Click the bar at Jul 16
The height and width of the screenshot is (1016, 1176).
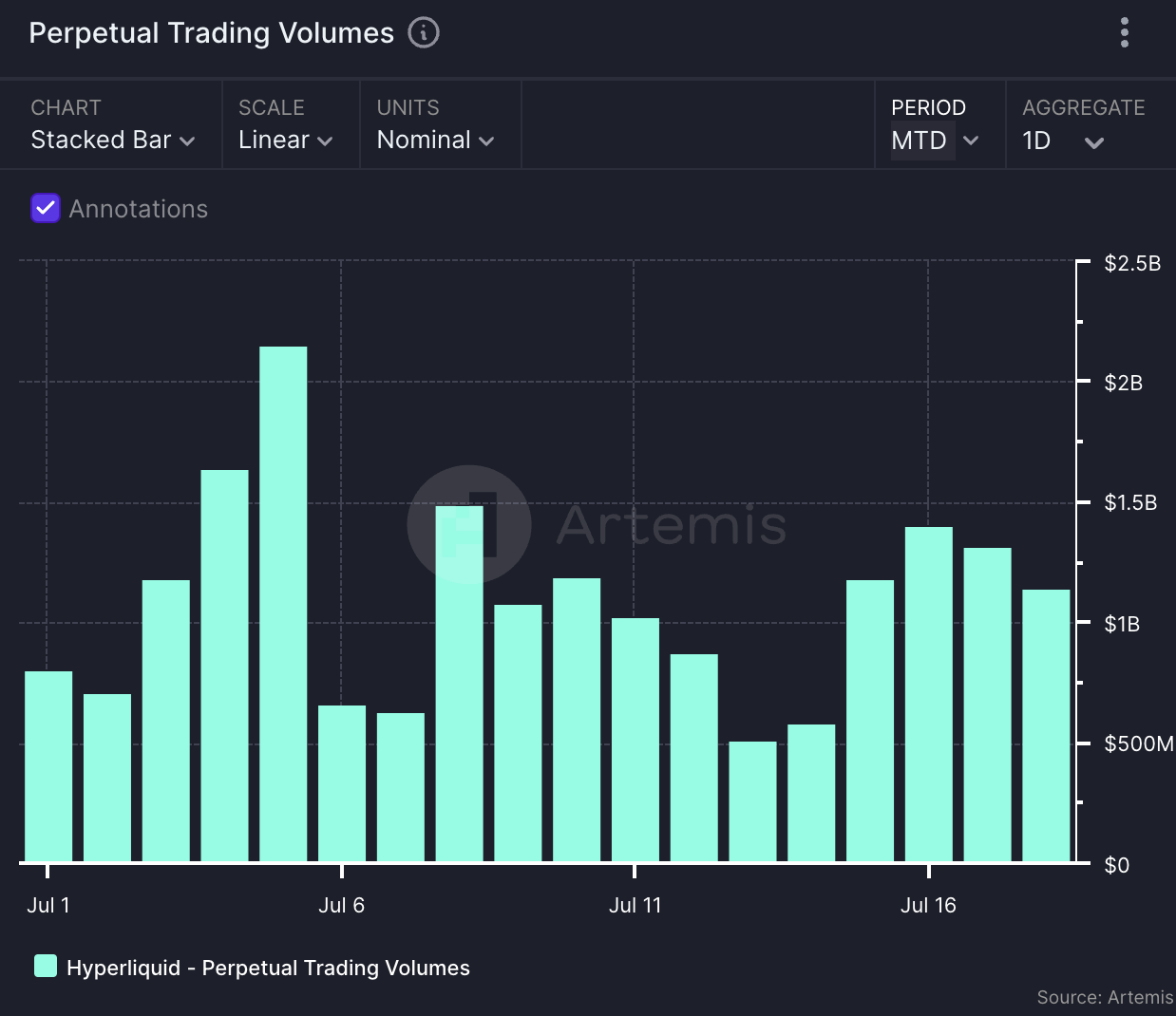coord(929,694)
